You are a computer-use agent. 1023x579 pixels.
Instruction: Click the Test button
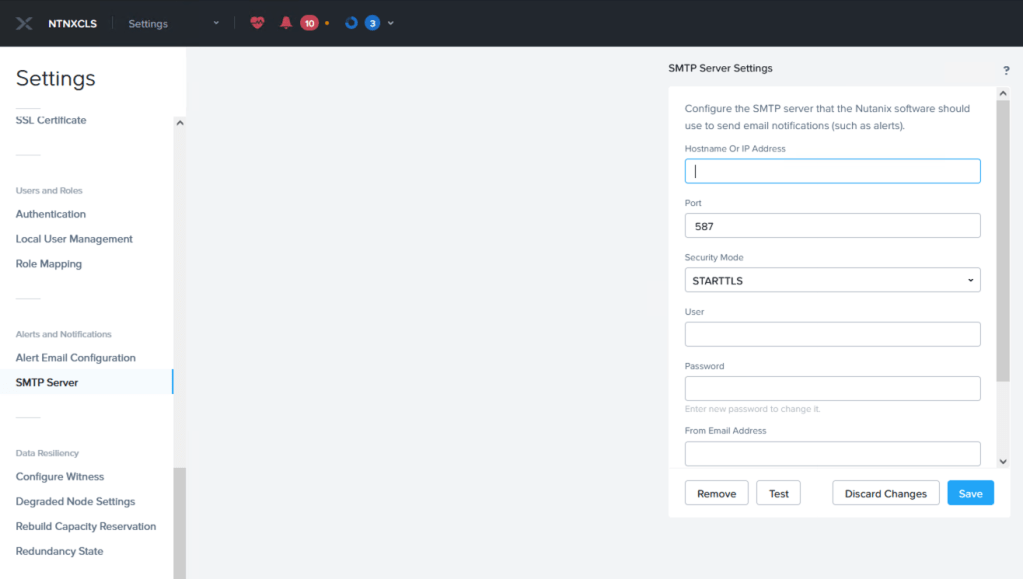tap(778, 493)
